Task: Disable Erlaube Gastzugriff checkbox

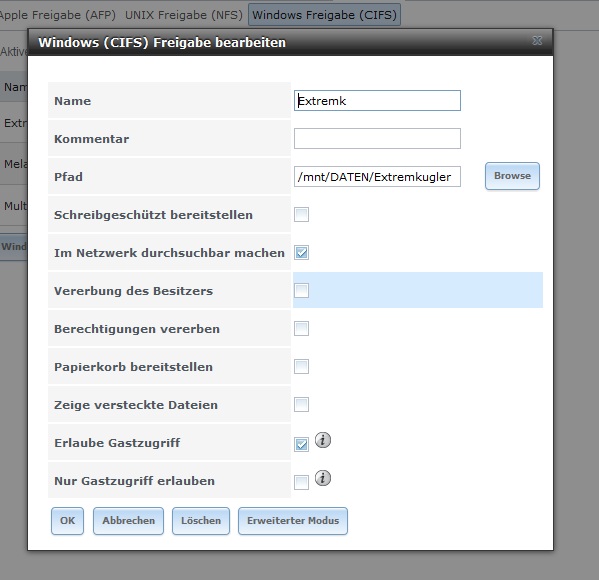Action: [x=301, y=444]
